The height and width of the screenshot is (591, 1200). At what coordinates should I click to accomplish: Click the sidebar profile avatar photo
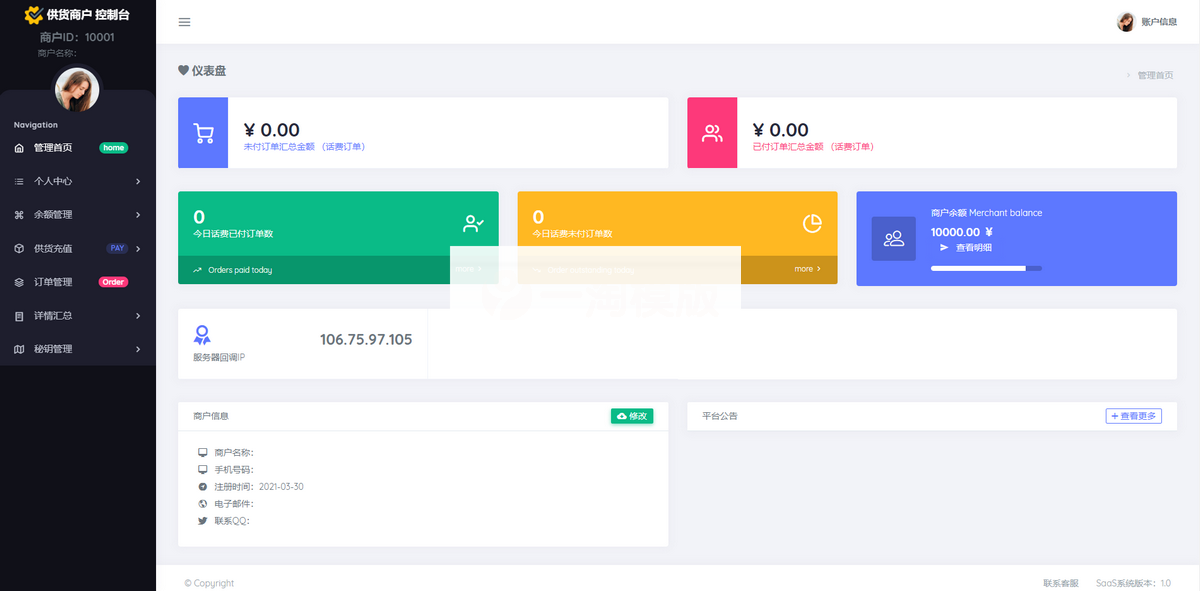click(77, 90)
